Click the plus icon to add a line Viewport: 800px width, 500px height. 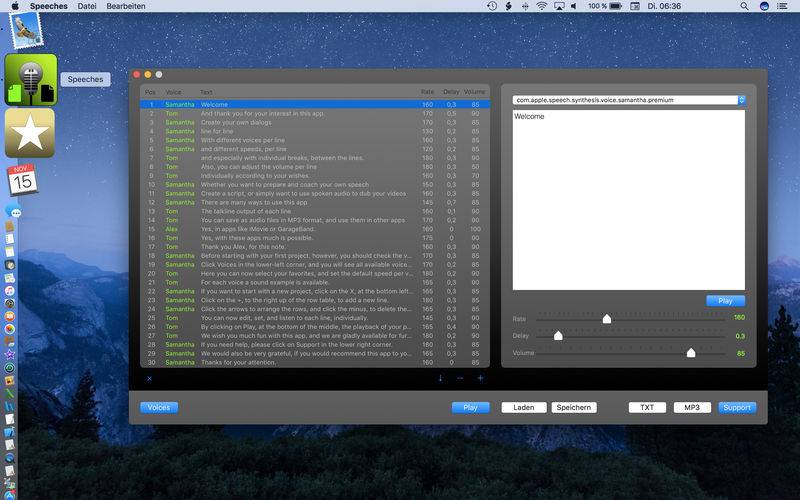coord(480,378)
